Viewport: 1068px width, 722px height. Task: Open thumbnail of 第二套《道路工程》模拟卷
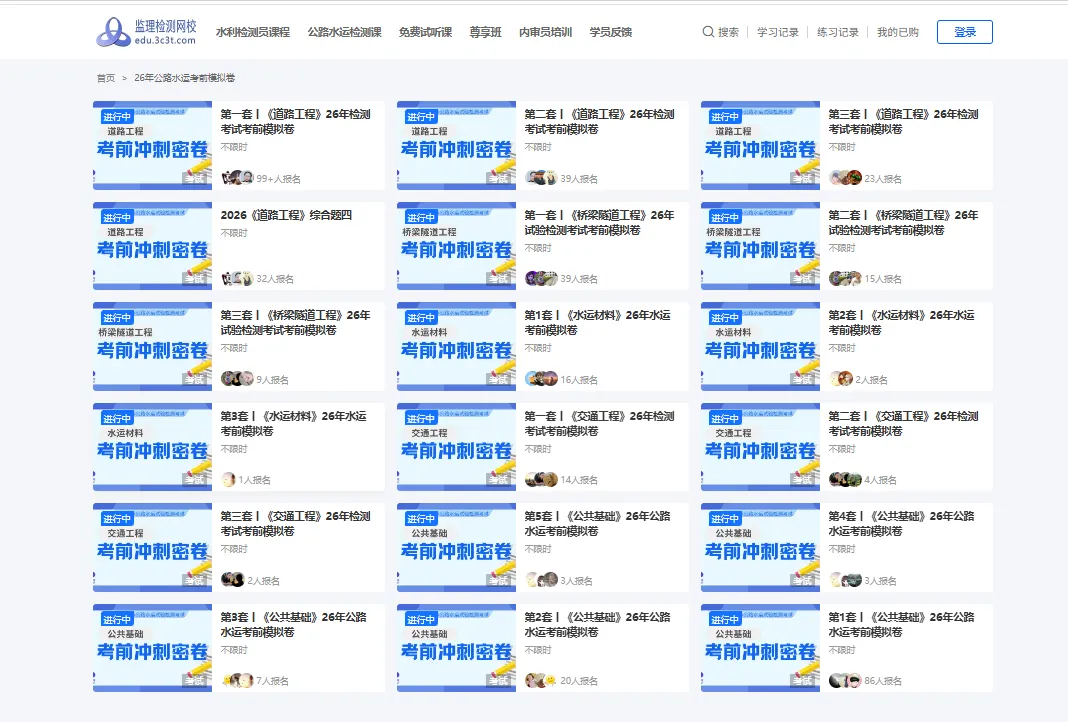456,145
